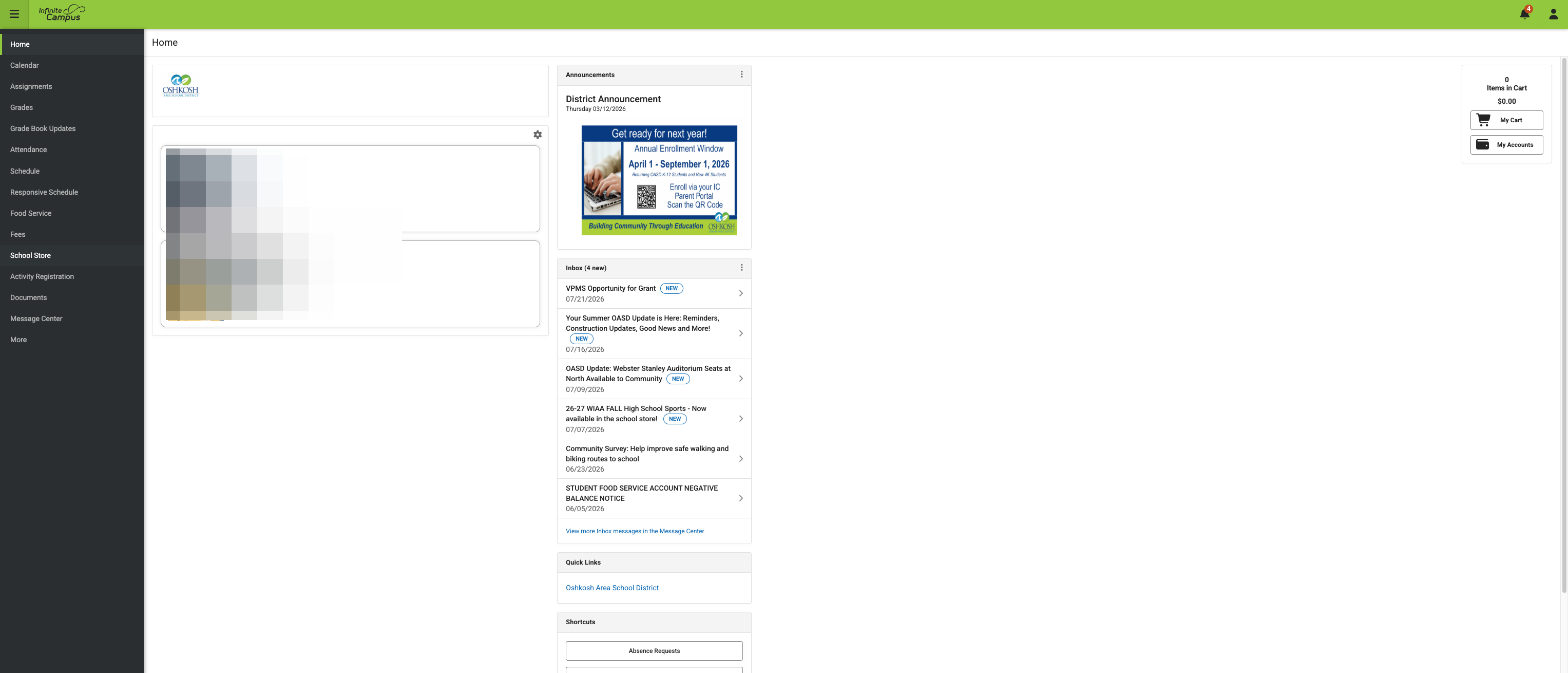The width and height of the screenshot is (1568, 673).
Task: Select Schedule in sidebar
Action: (x=72, y=171)
